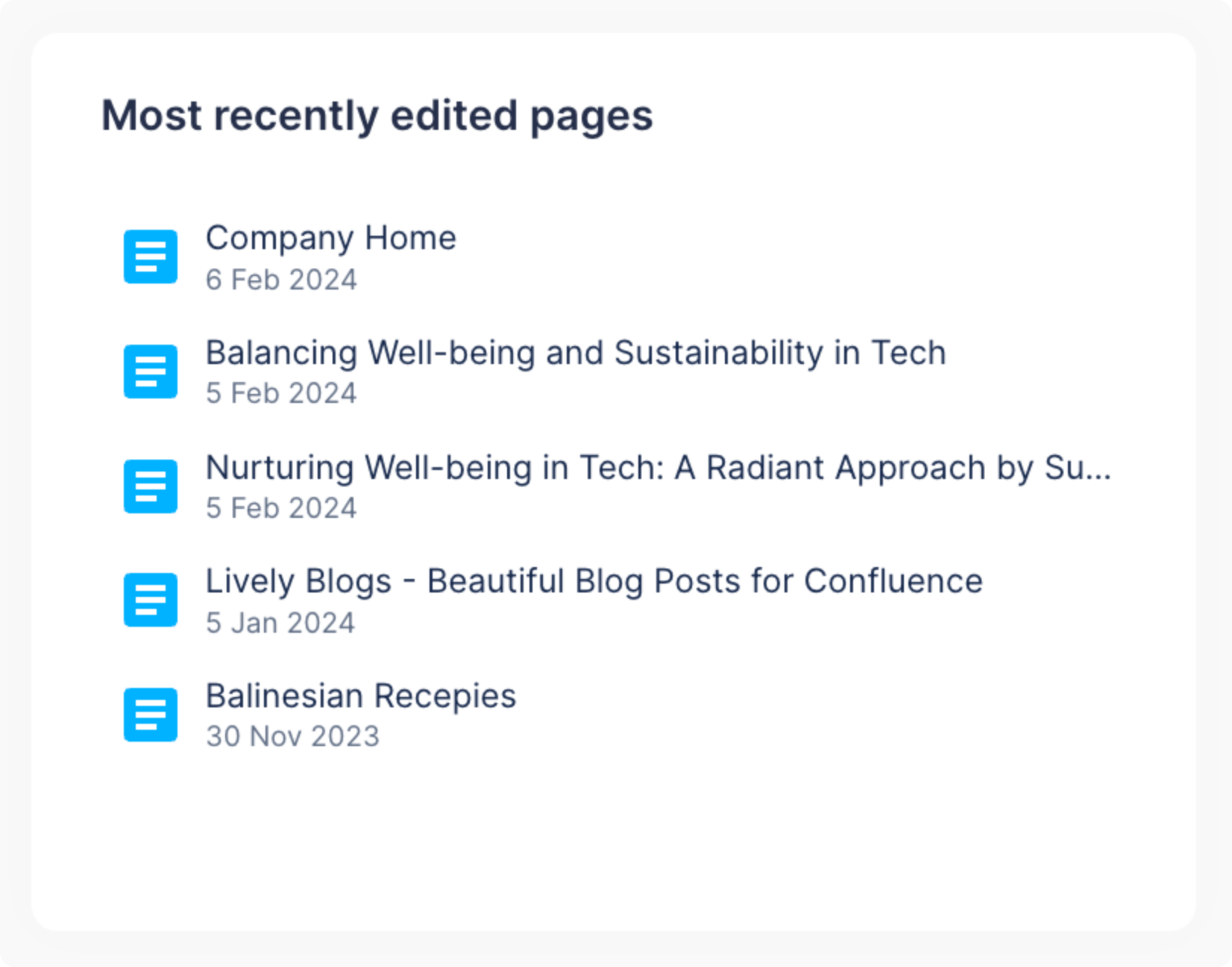Click the Balinesian Recepies document icon

click(x=150, y=715)
